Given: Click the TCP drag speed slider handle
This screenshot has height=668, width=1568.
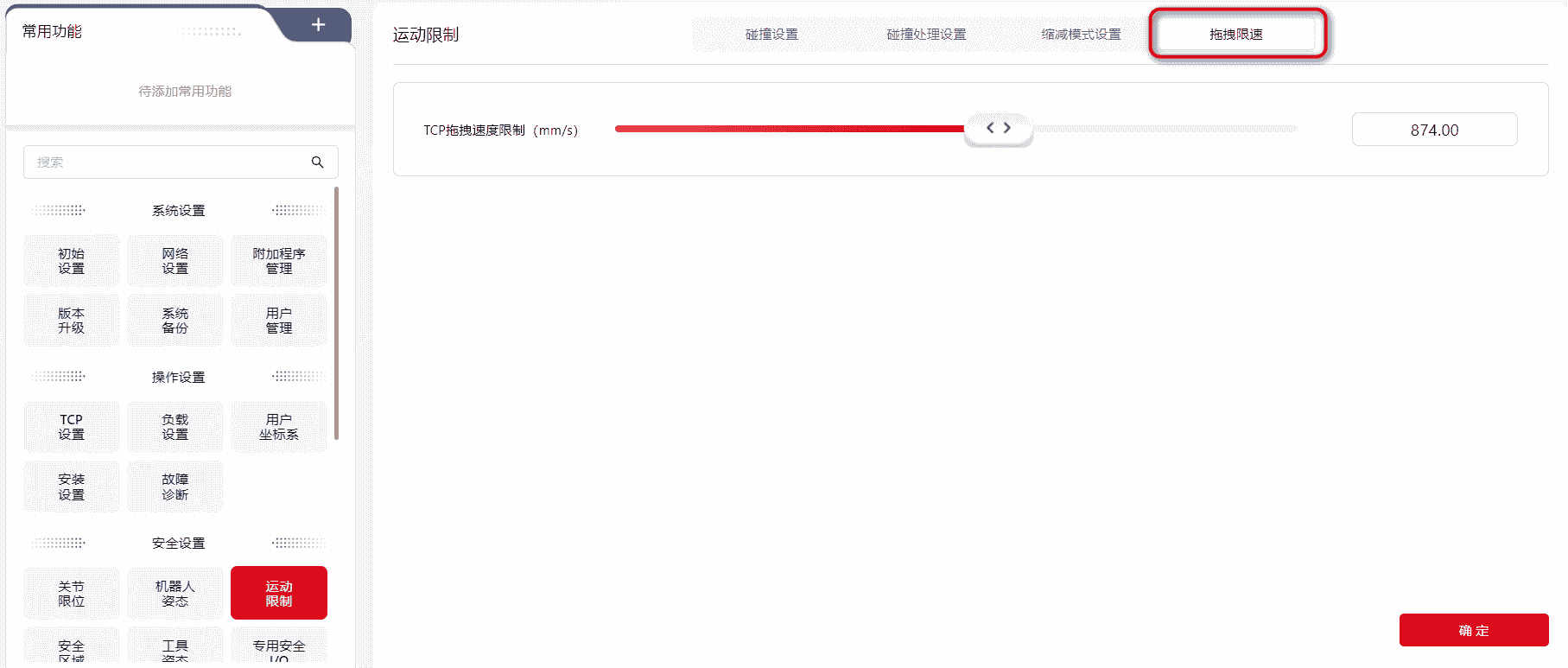Looking at the screenshot, I should click(x=998, y=129).
